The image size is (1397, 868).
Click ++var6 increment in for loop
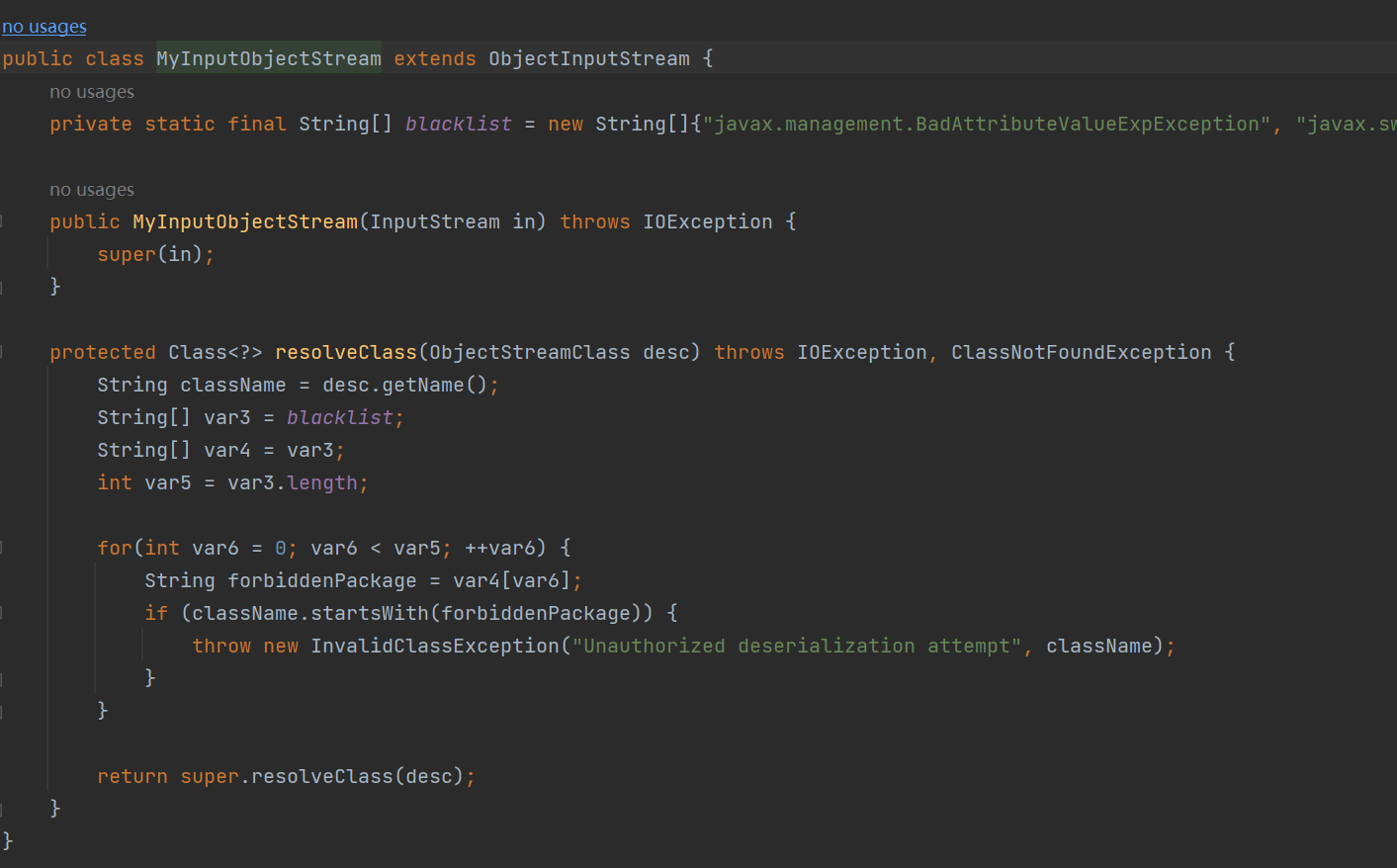[500, 548]
